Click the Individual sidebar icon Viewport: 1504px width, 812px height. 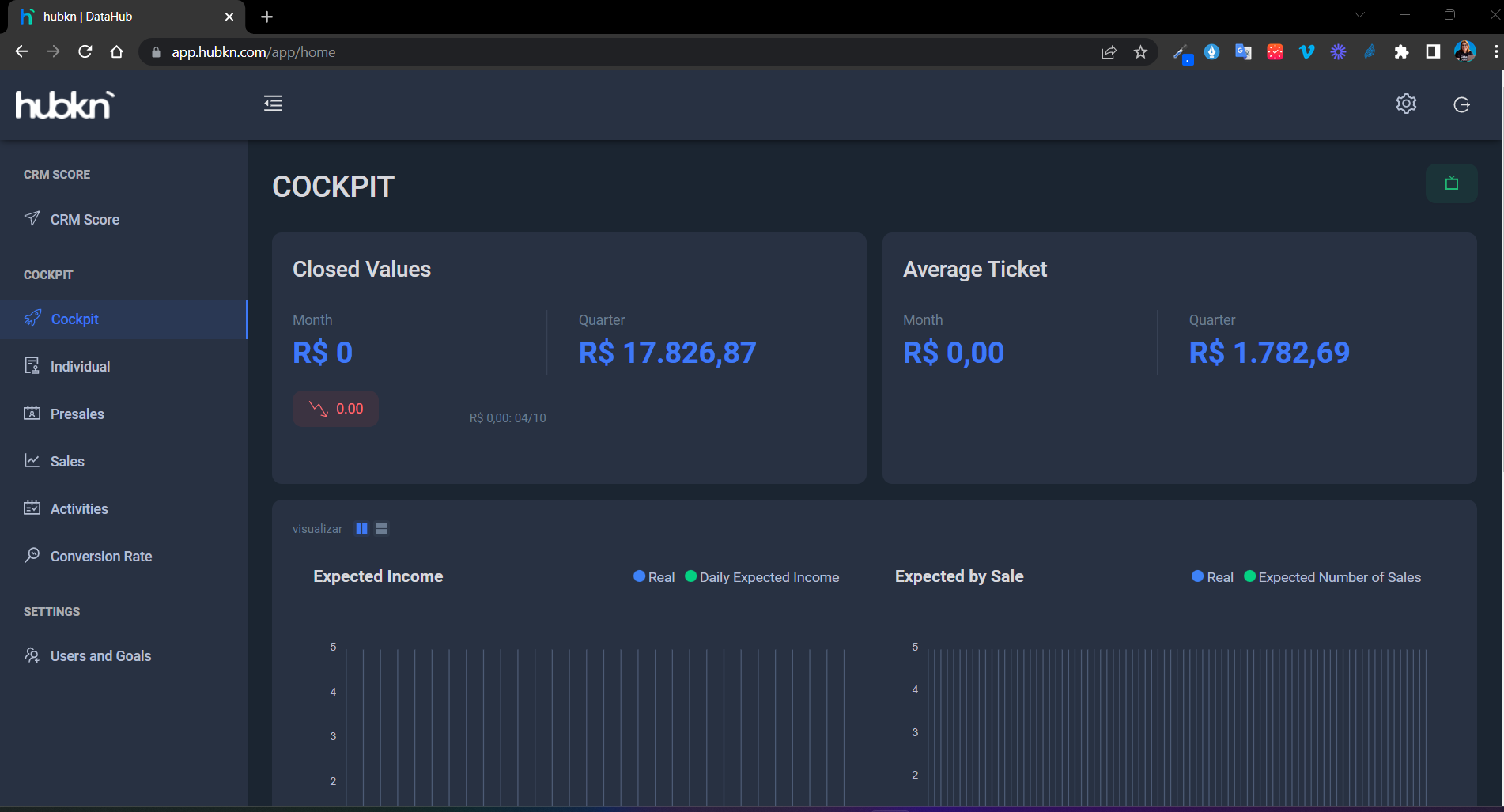[32, 365]
